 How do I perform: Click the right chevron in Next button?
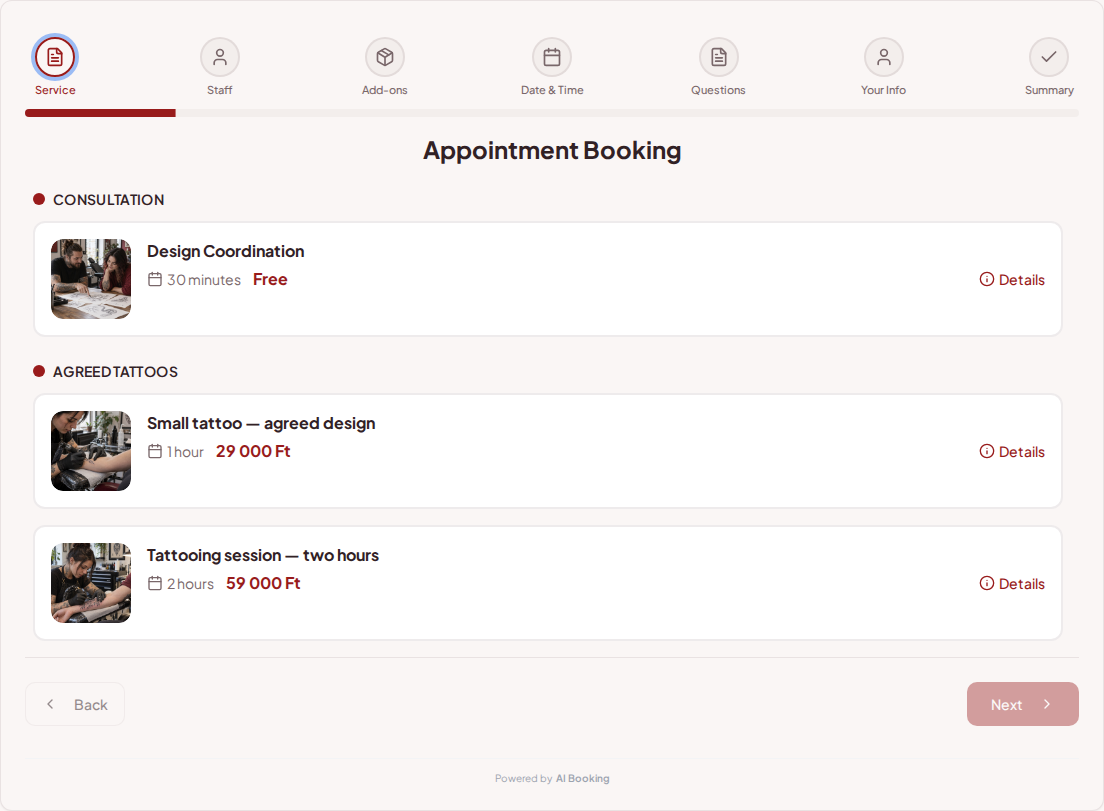[1047, 704]
